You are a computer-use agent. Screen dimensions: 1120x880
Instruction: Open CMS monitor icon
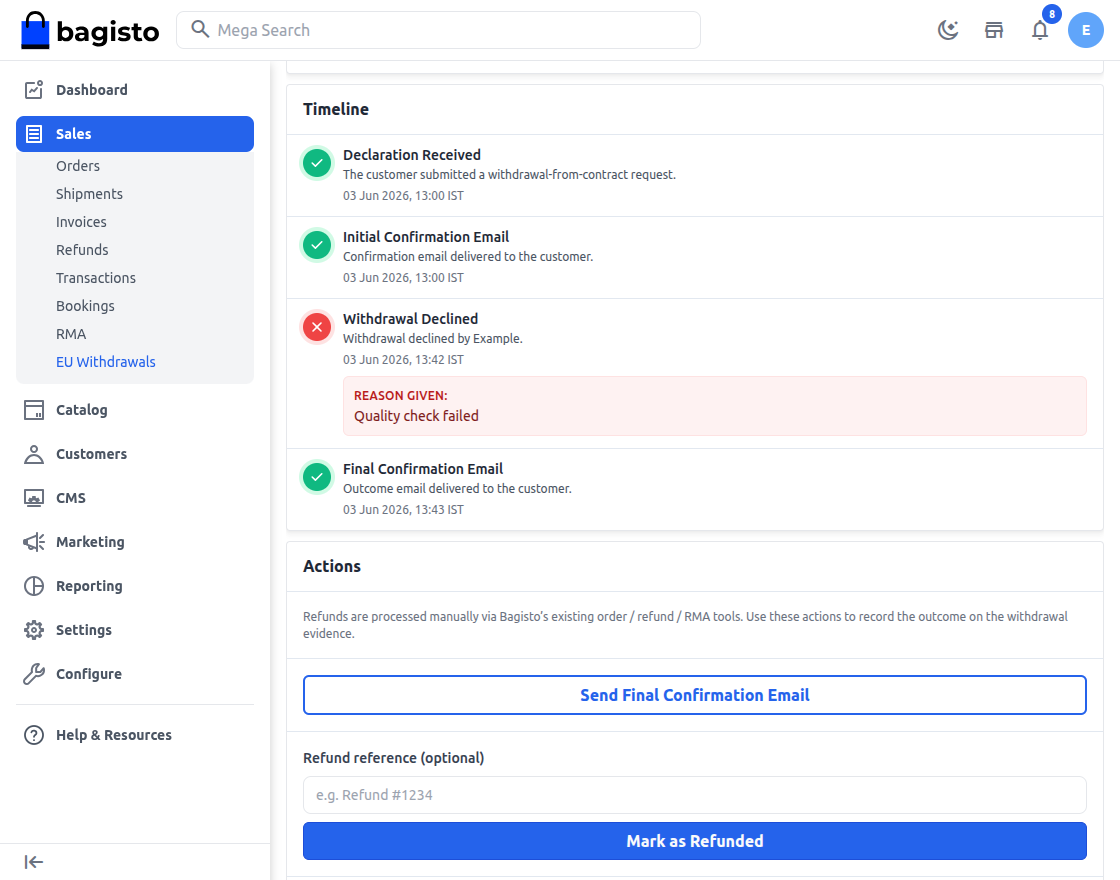(34, 498)
